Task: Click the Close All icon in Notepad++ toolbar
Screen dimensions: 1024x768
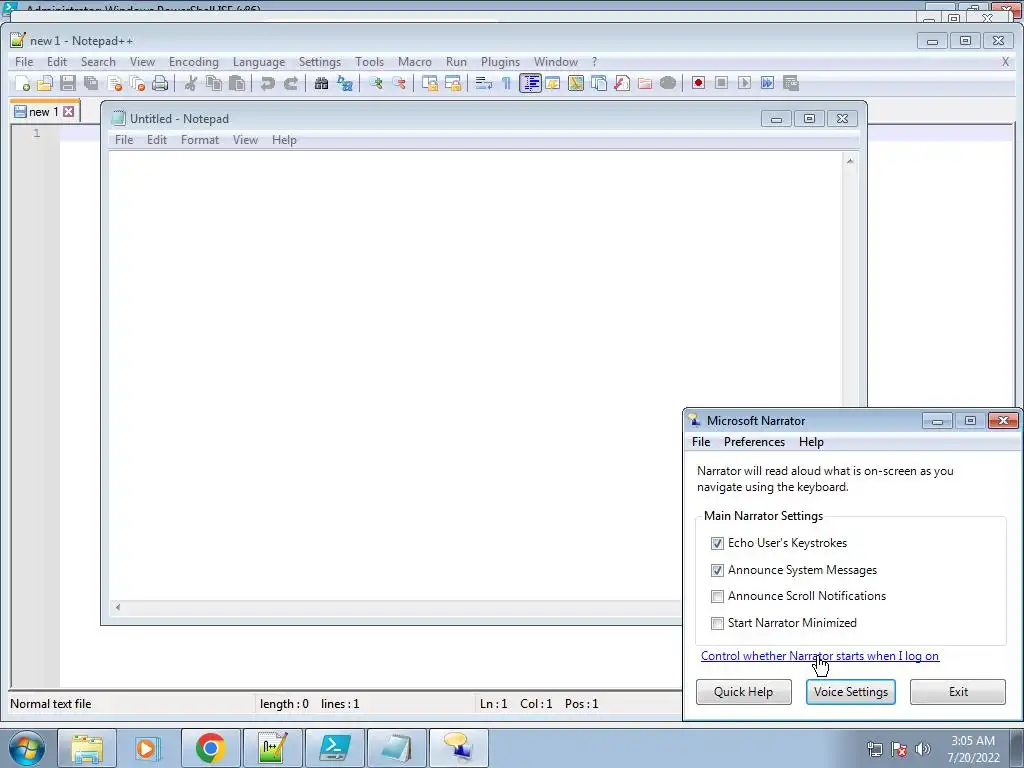Action: click(137, 83)
